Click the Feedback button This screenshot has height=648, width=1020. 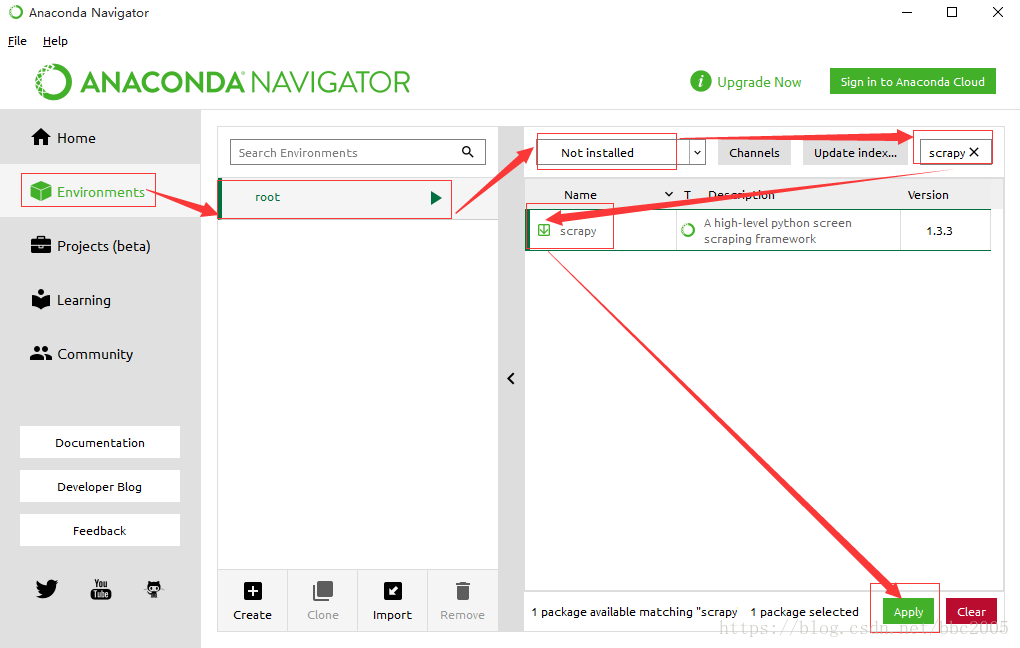[100, 530]
